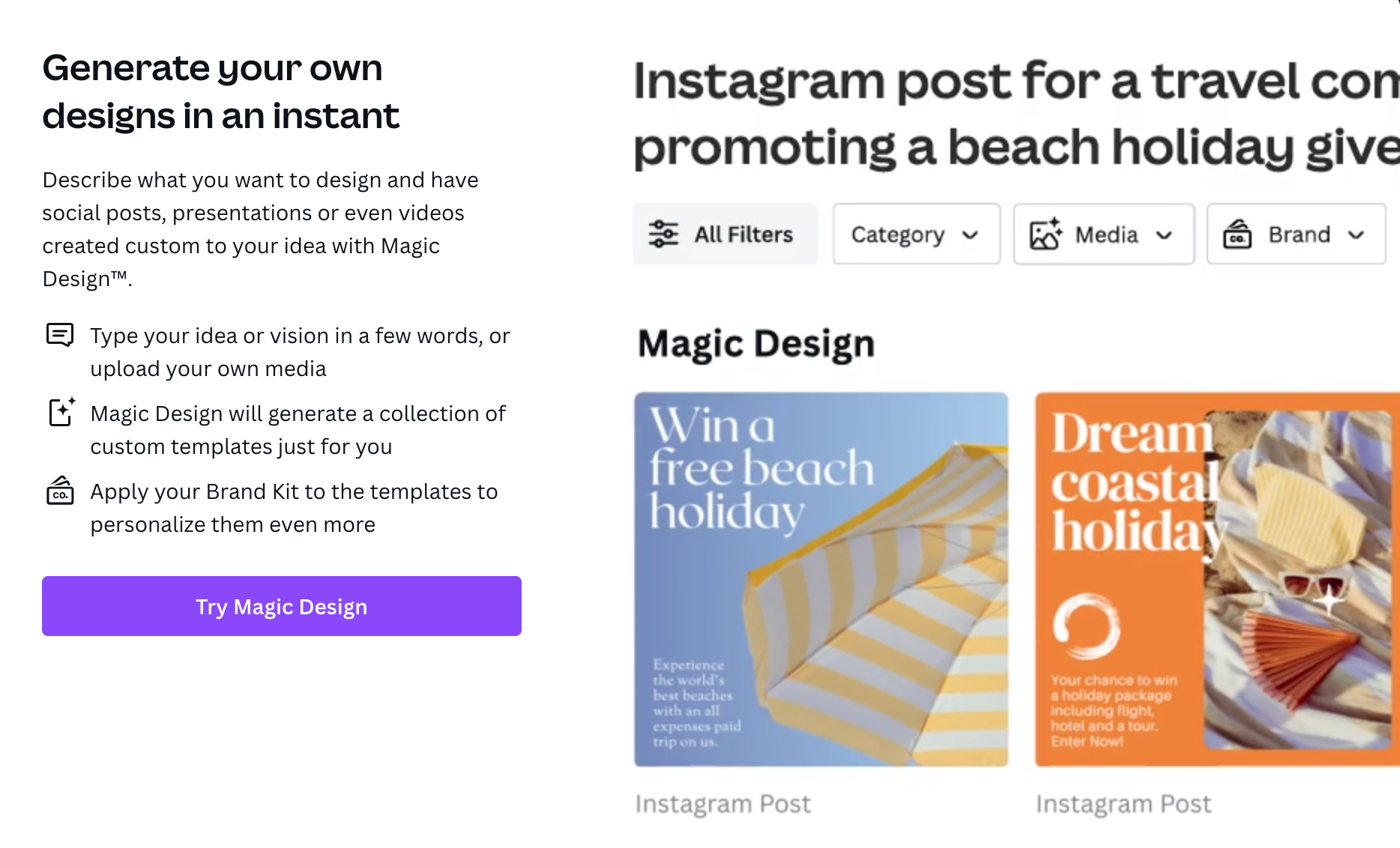Click the sparkle on the Dream coastal template
The height and width of the screenshot is (848, 1400).
[1330, 600]
